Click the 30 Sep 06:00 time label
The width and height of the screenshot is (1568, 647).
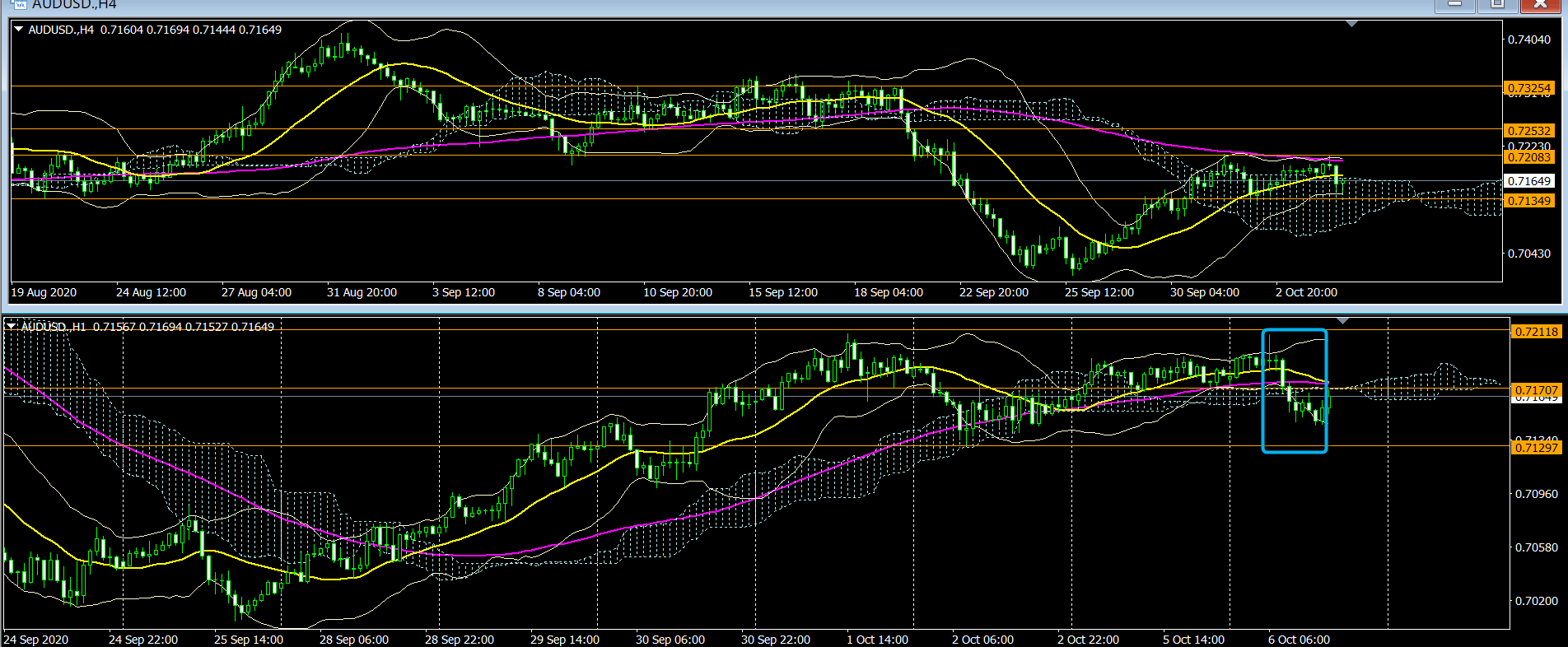(x=670, y=640)
